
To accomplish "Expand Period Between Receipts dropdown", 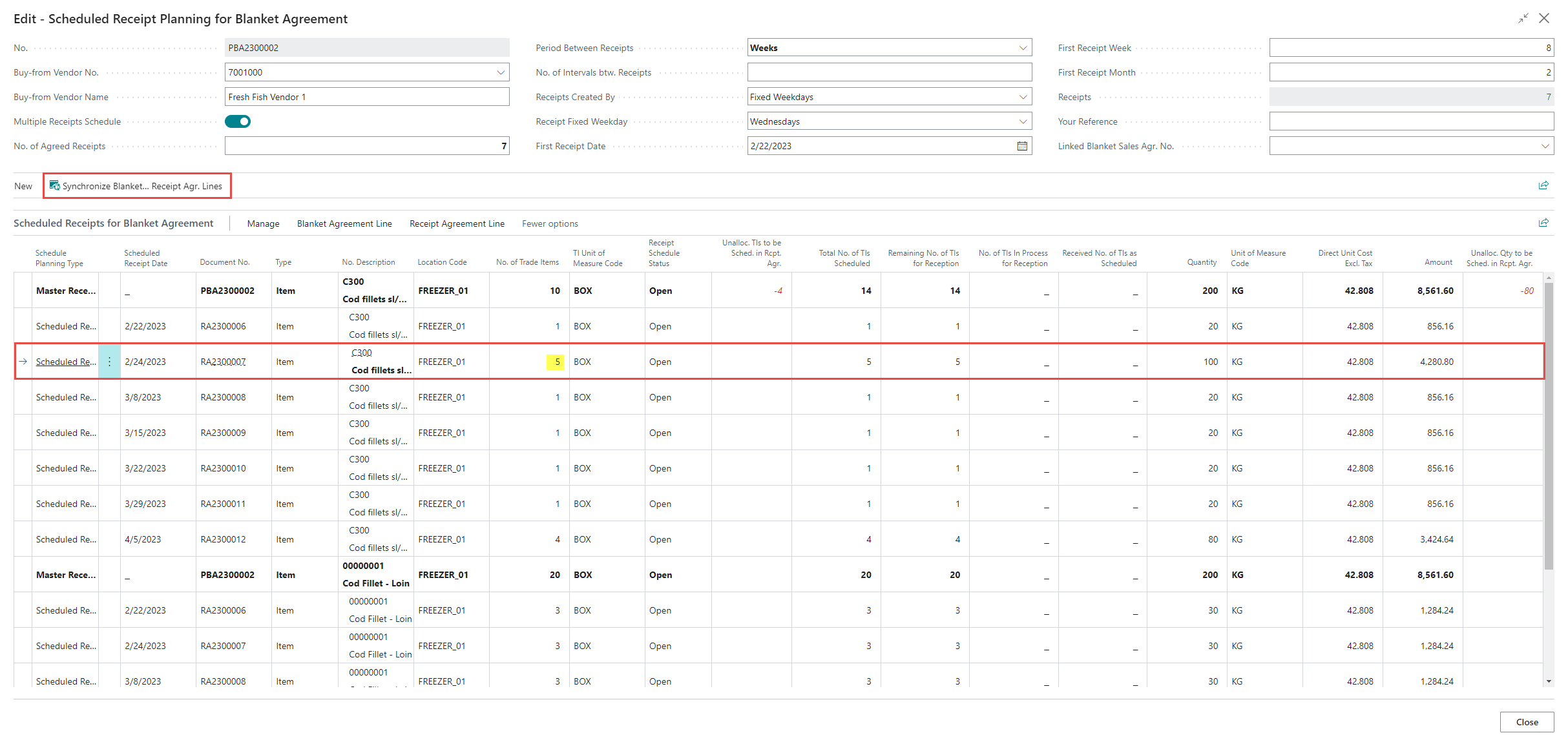I will 1023,48.
